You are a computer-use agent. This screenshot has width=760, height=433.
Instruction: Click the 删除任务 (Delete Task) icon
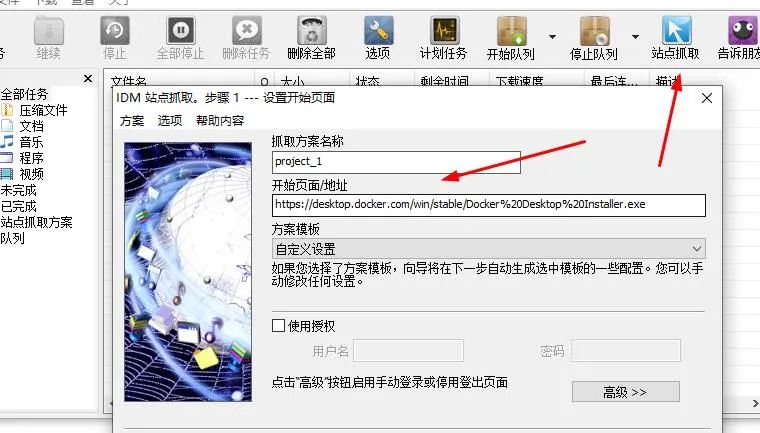[x=246, y=31]
